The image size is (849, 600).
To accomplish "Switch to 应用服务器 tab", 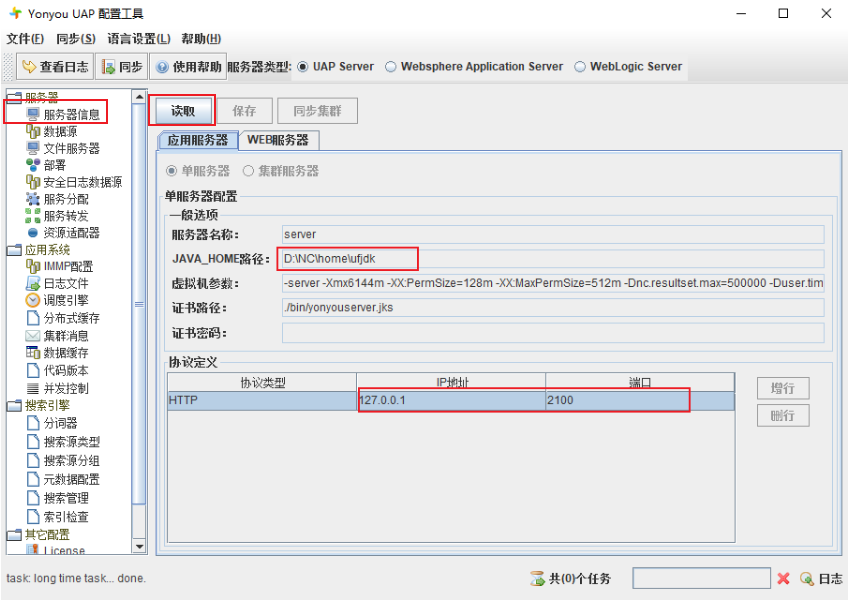I will point(198,140).
